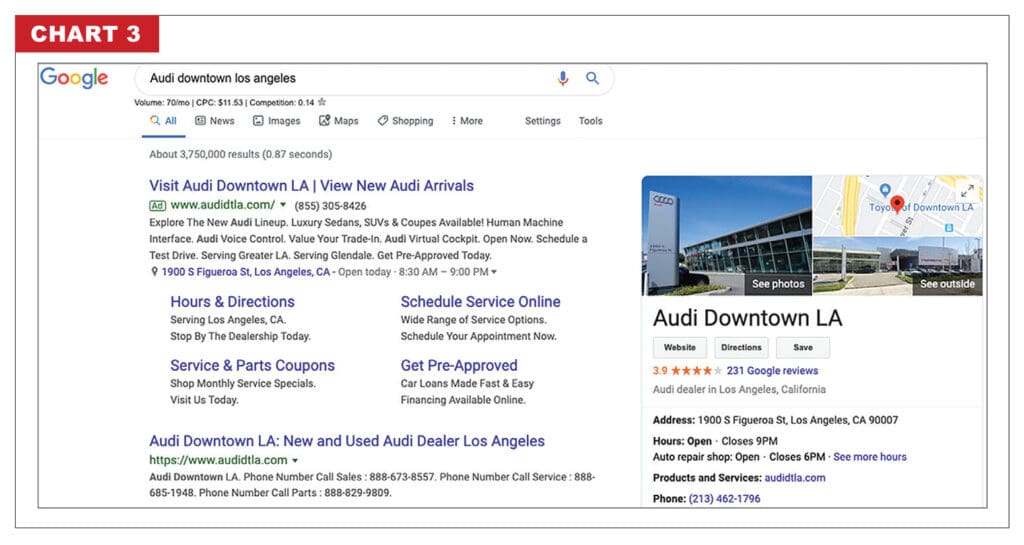Screen dimensions: 1024x545
Task: Click the News tab newspaper icon
Action: click(200, 121)
